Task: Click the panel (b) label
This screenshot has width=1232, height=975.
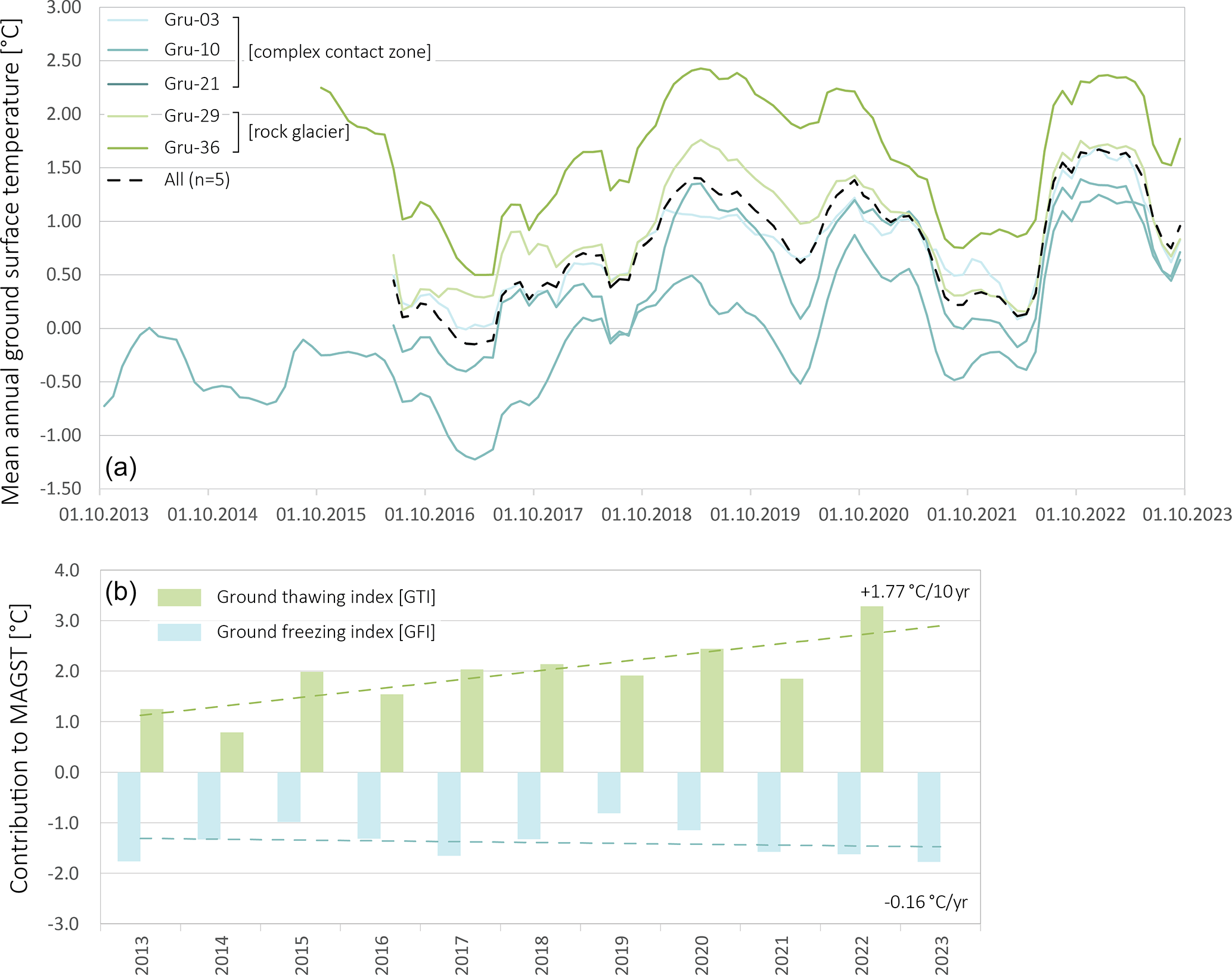Action: pos(121,592)
